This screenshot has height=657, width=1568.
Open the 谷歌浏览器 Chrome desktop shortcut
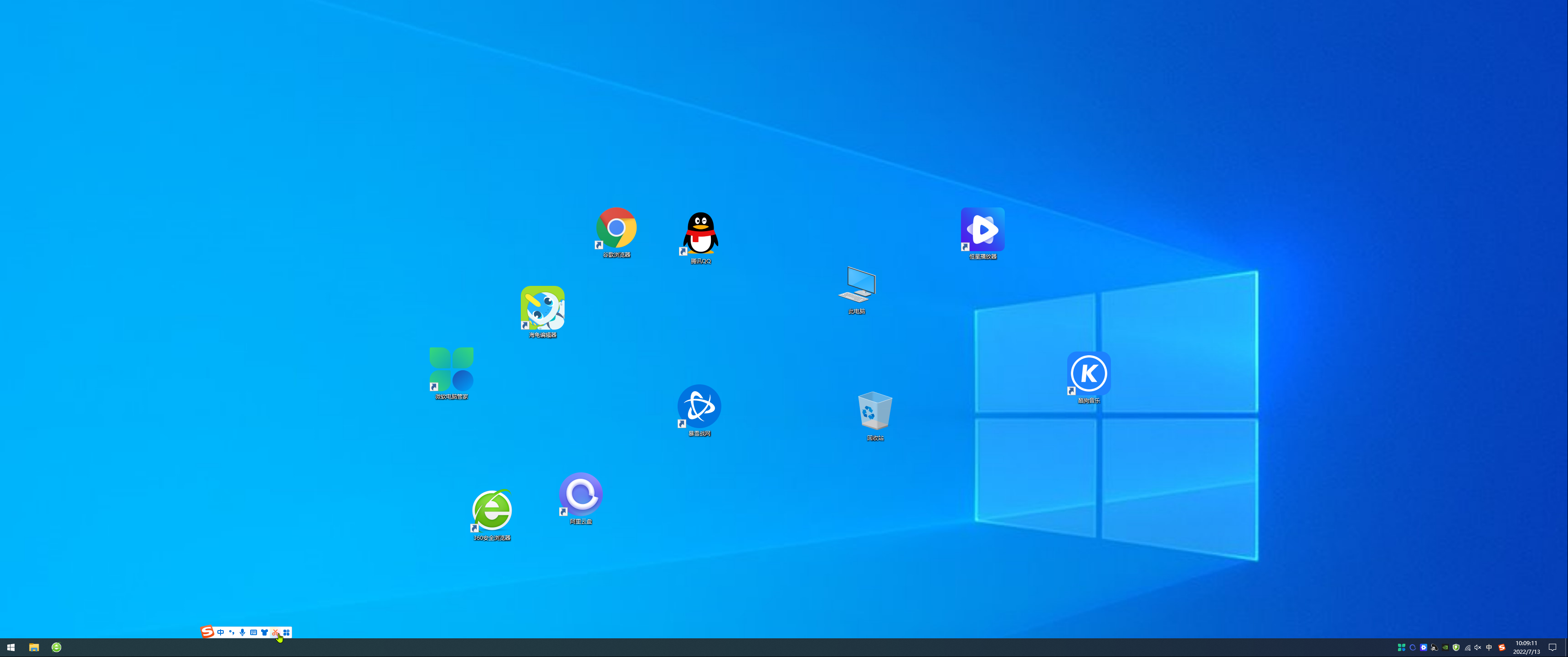(x=616, y=232)
